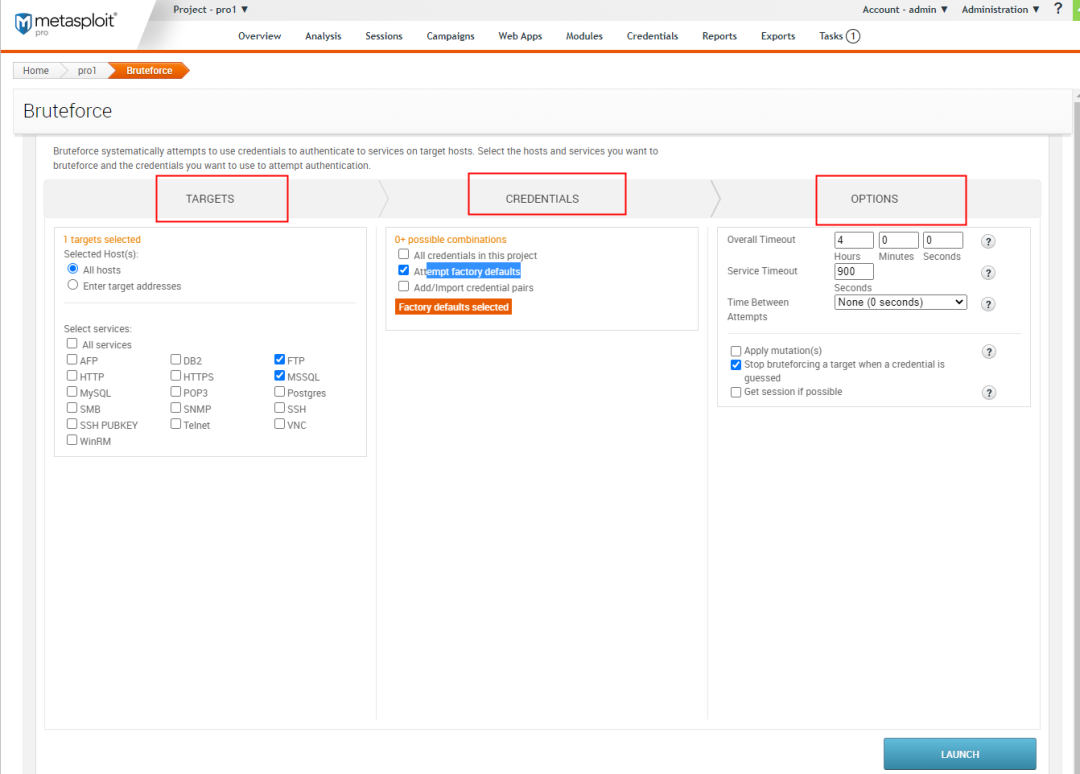Open Time Between Attempts dropdown
1080x774 pixels.
point(900,302)
